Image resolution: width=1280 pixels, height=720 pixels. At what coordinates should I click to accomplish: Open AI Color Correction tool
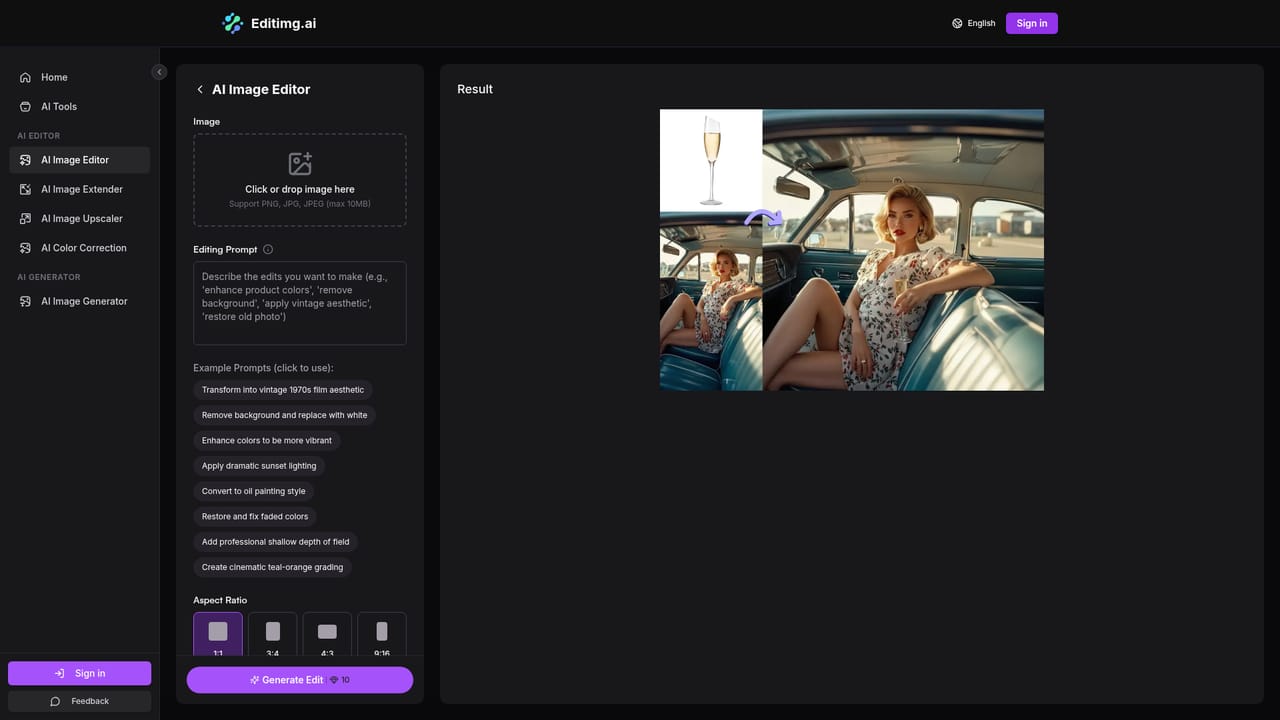[79, 248]
